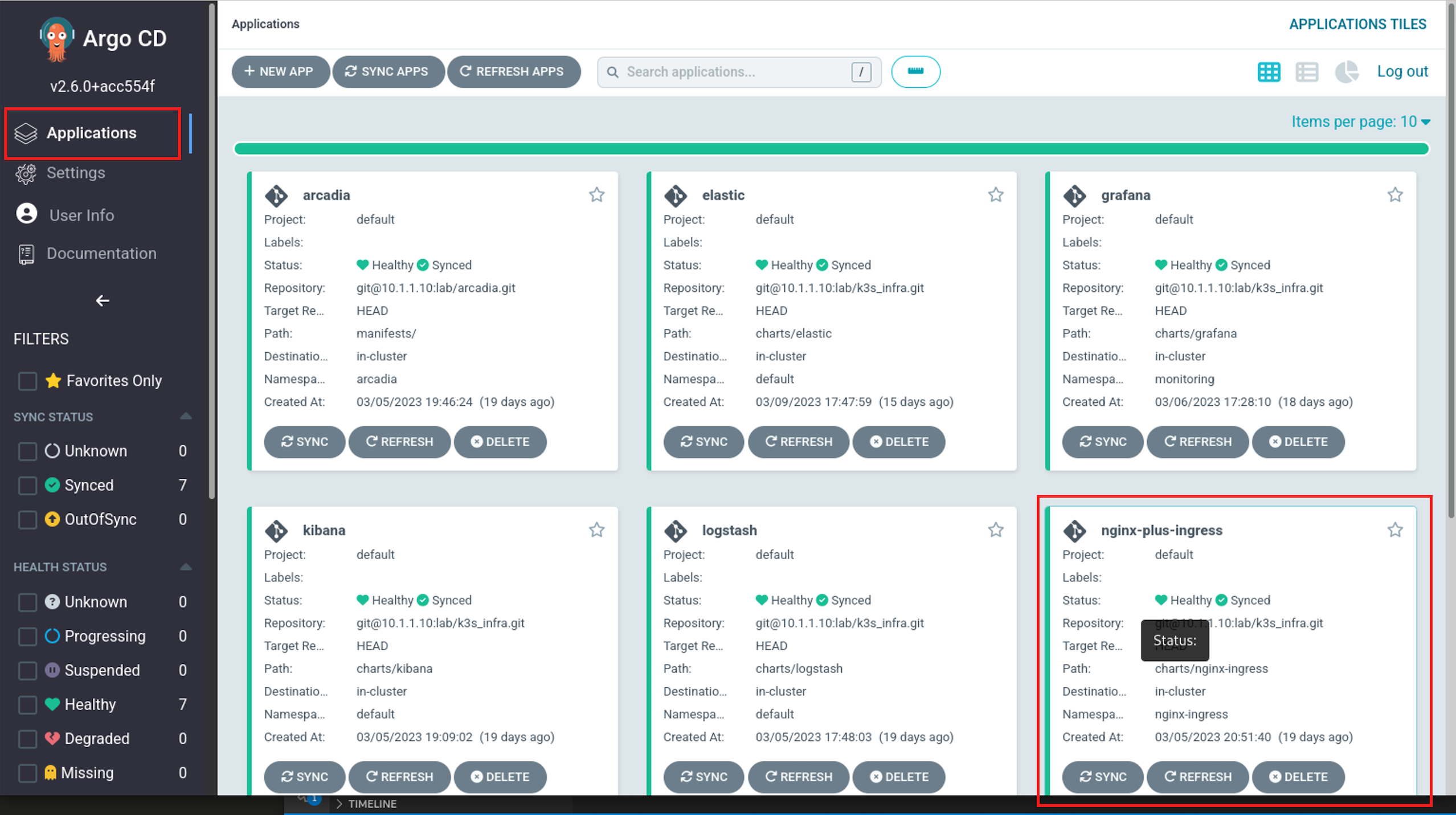Click the kibana git source icon
The image size is (1456, 815).
(x=276, y=531)
